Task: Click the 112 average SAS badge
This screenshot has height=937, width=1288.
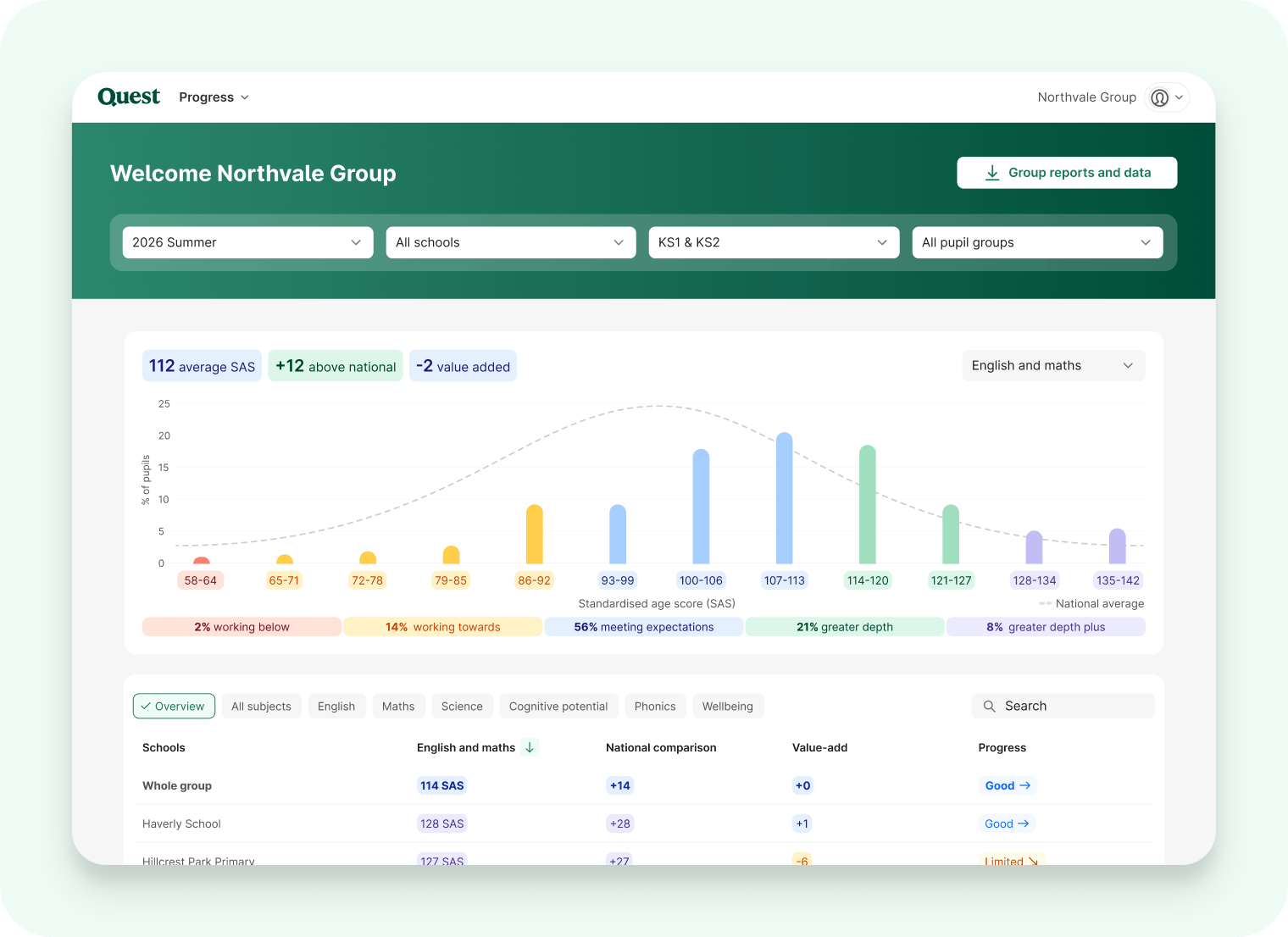Action: (x=202, y=366)
